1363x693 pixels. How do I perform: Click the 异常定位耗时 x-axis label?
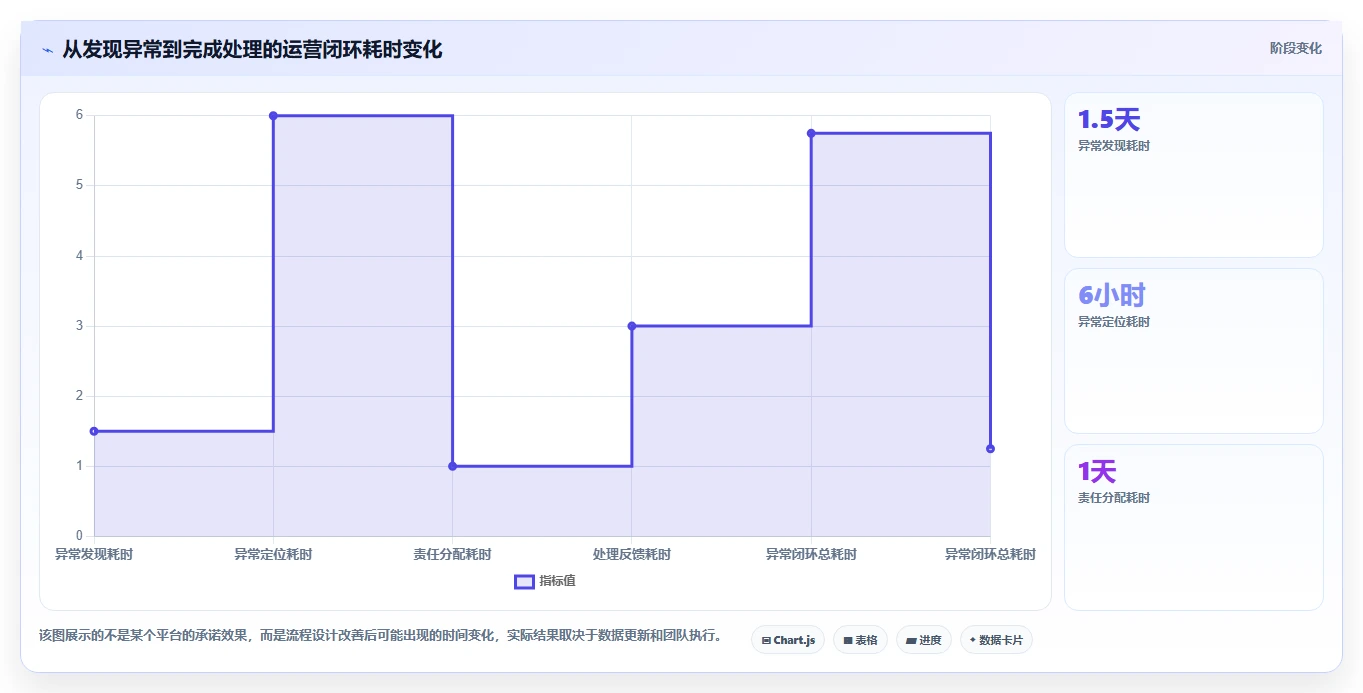coord(273,554)
